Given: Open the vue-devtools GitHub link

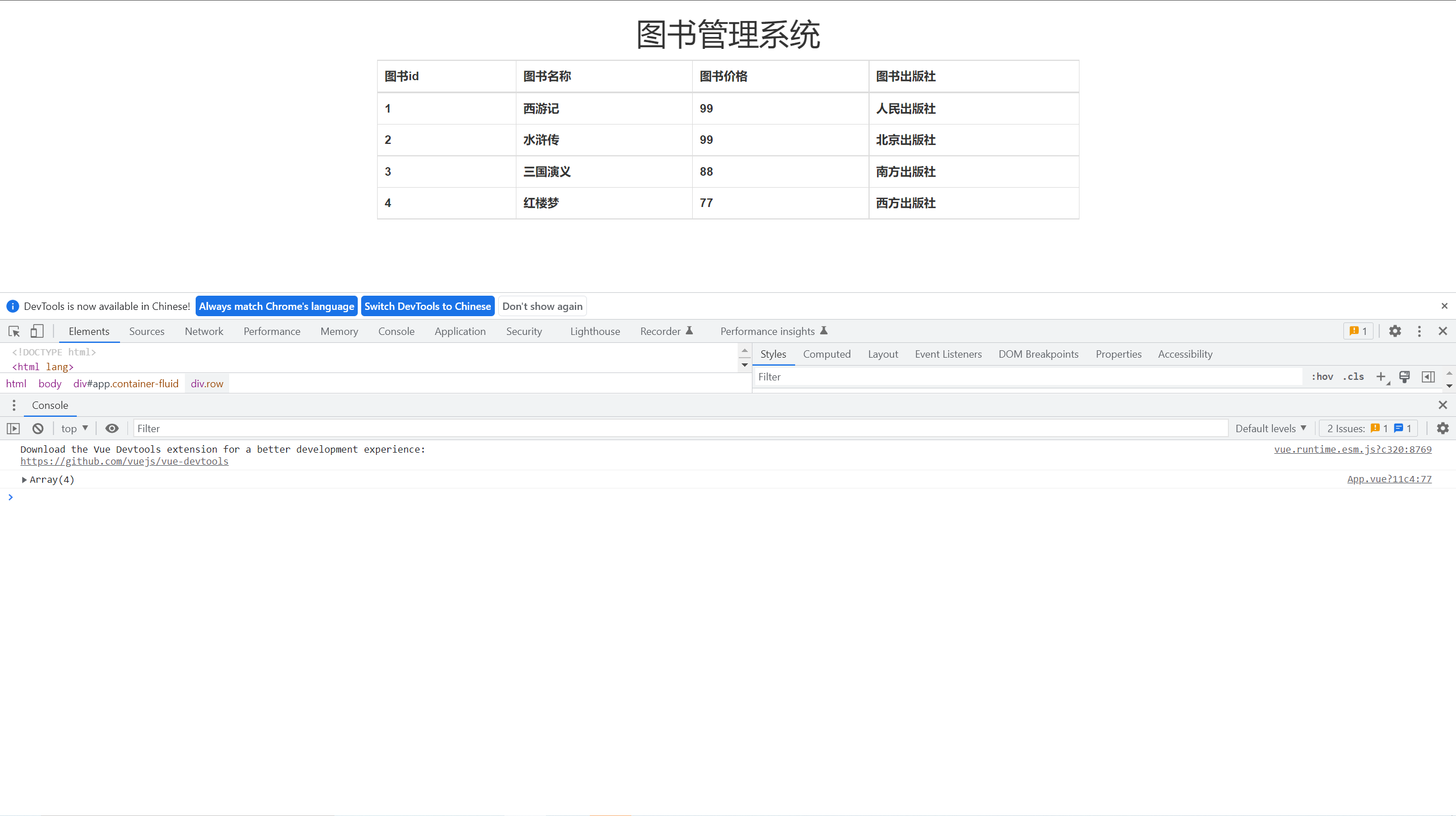Looking at the screenshot, I should (125, 461).
